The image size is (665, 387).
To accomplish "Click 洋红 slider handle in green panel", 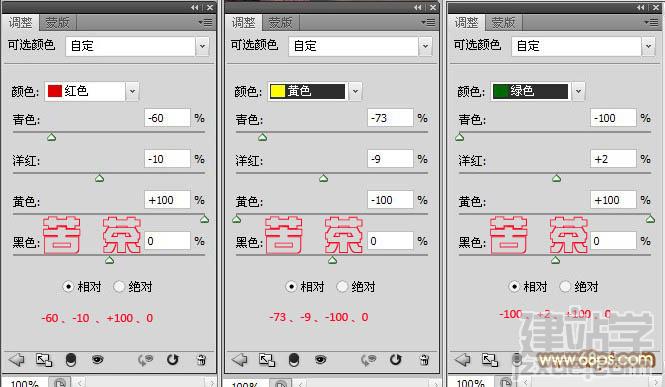I will [556, 178].
